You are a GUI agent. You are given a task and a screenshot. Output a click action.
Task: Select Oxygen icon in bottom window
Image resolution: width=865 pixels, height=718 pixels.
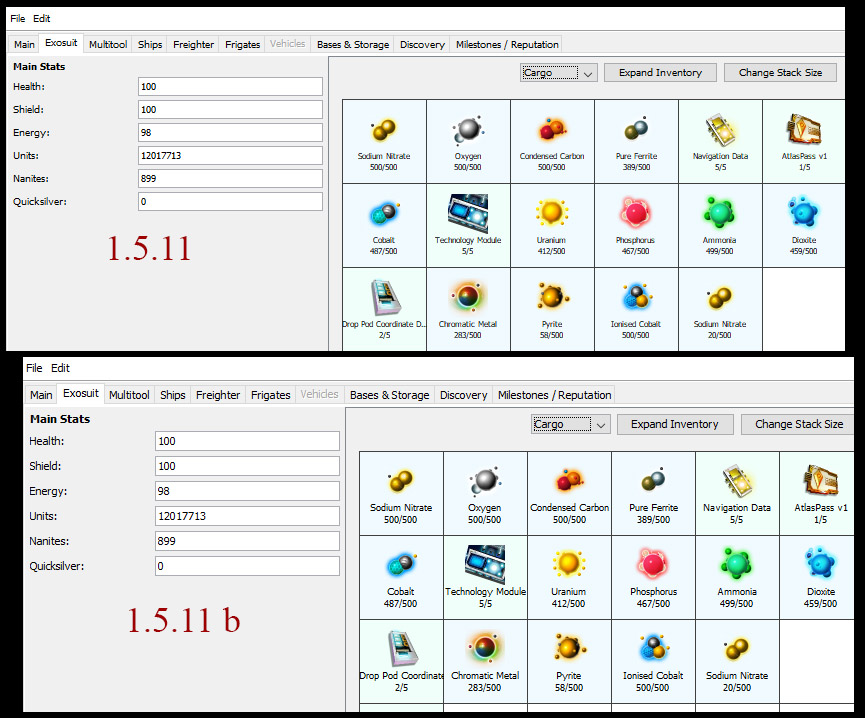tap(485, 481)
